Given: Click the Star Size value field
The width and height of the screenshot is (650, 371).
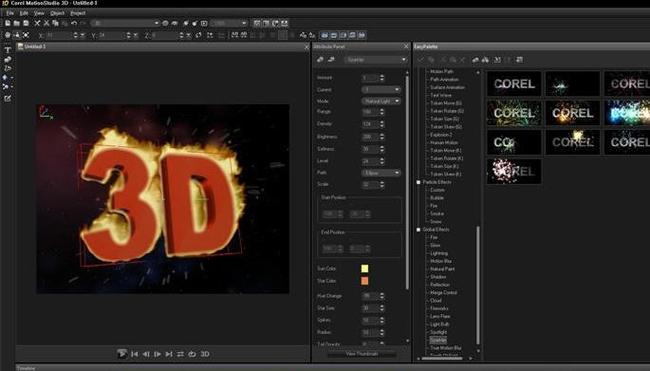Looking at the screenshot, I should pos(370,308).
